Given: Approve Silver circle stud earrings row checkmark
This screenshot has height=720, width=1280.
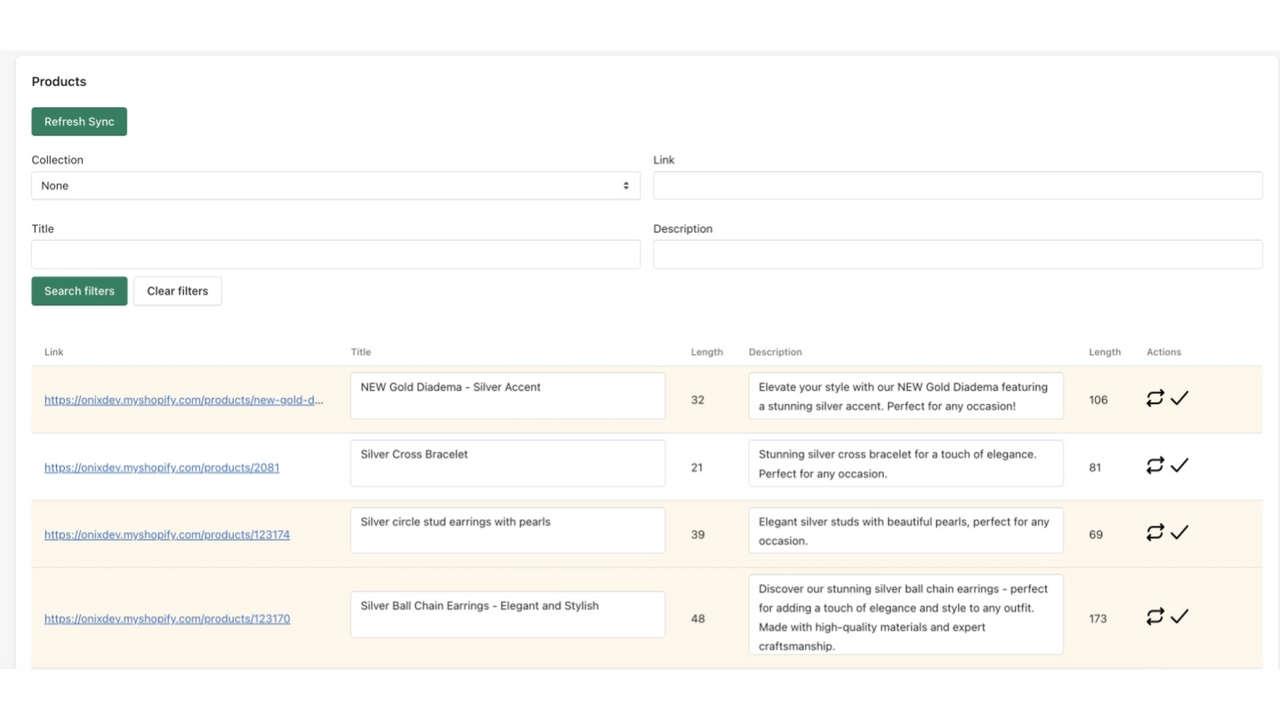Looking at the screenshot, I should click(1179, 532).
